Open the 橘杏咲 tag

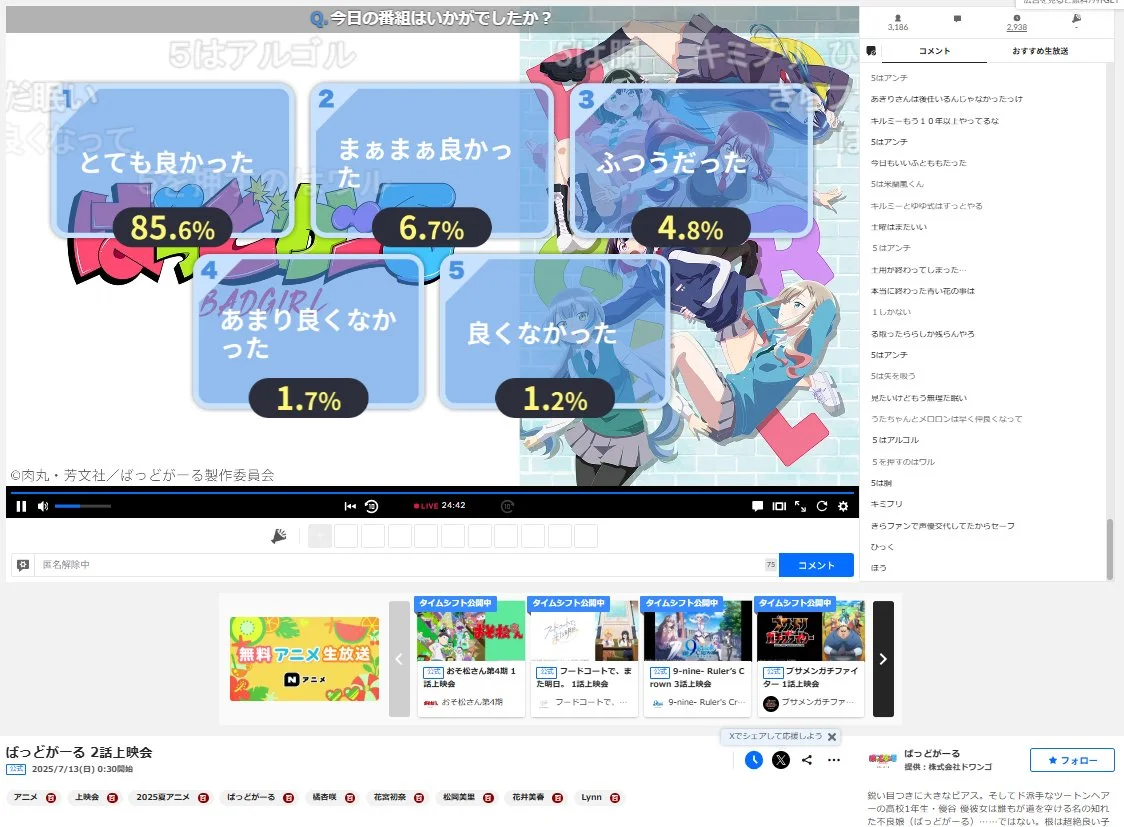tap(324, 797)
